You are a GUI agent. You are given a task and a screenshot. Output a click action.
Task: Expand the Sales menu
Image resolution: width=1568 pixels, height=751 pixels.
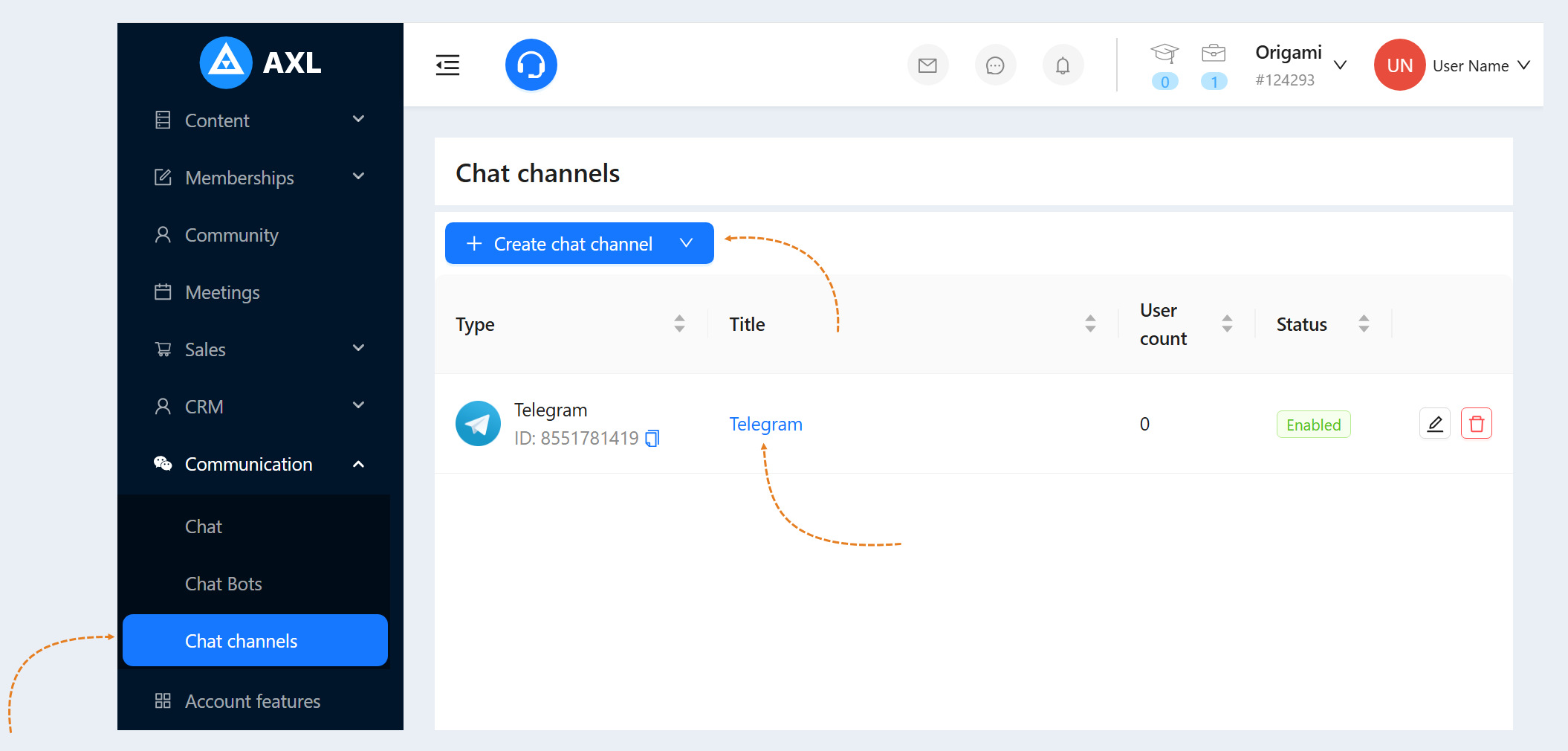(x=260, y=349)
